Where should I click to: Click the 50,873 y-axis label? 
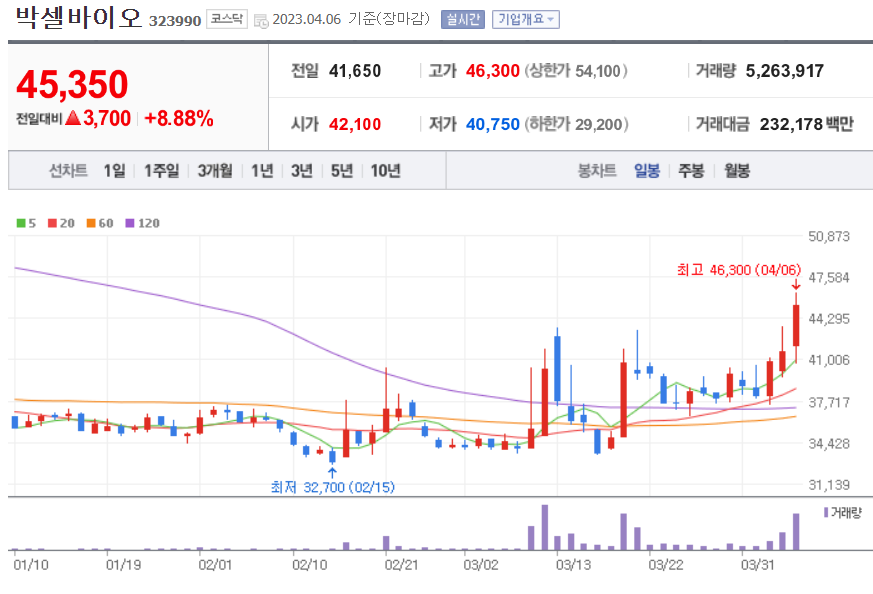(x=829, y=237)
